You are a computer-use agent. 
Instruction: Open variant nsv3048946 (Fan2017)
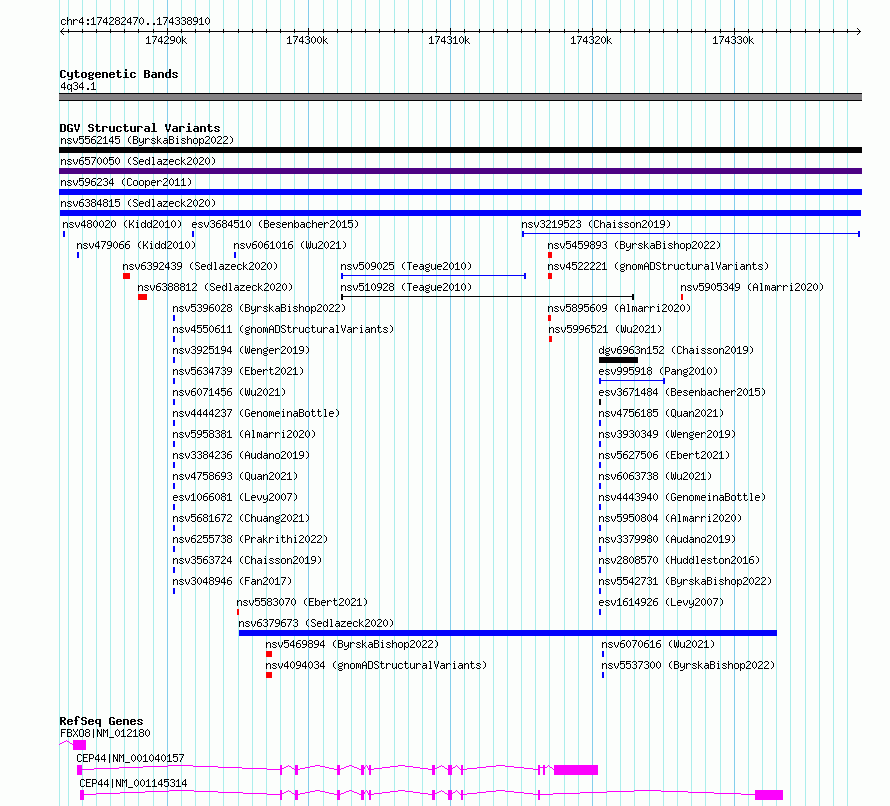pos(232,581)
